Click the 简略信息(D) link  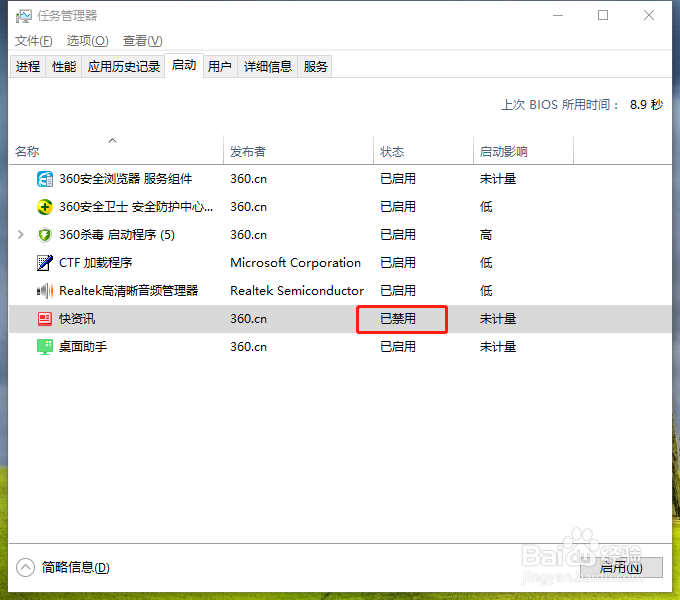75,567
